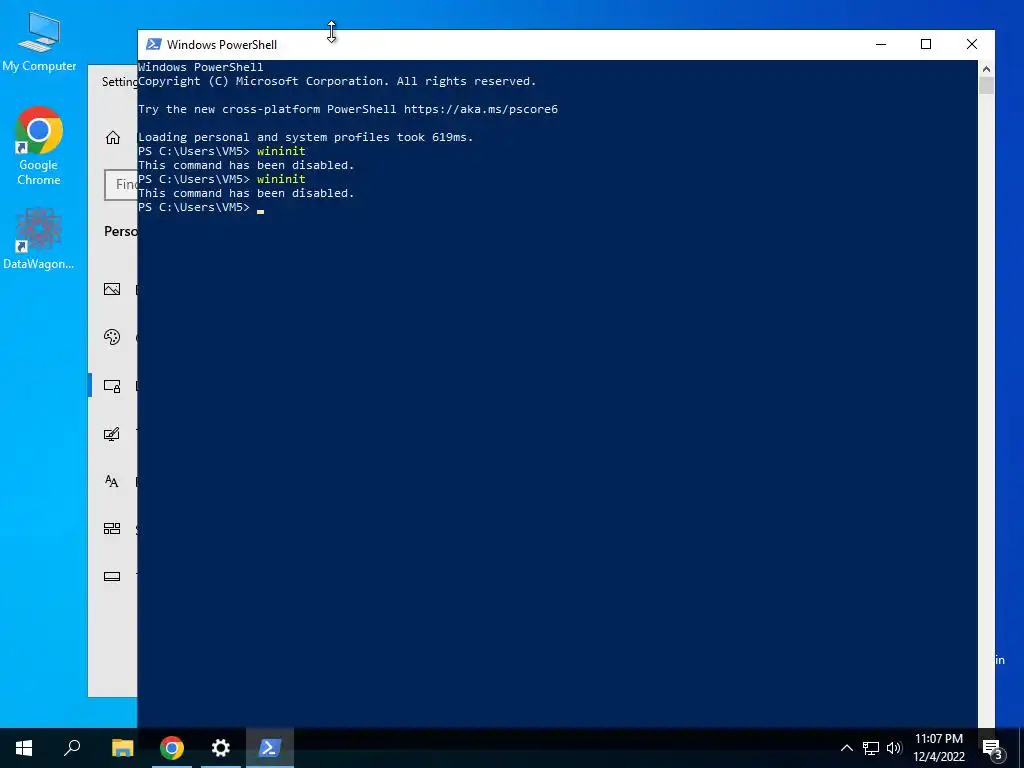This screenshot has width=1024, height=768.
Task: Maximize the PowerShell window
Action: click(x=926, y=44)
